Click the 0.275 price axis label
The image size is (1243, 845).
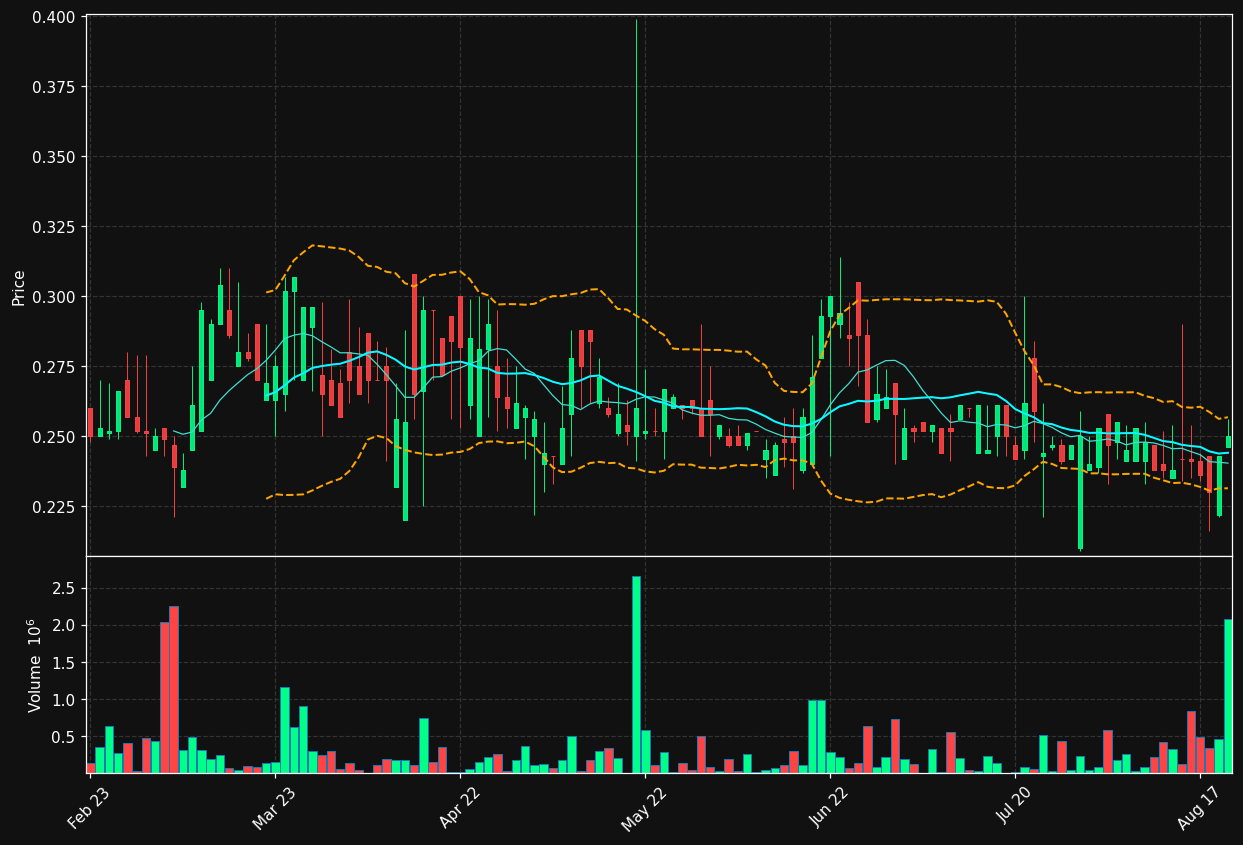pos(54,367)
